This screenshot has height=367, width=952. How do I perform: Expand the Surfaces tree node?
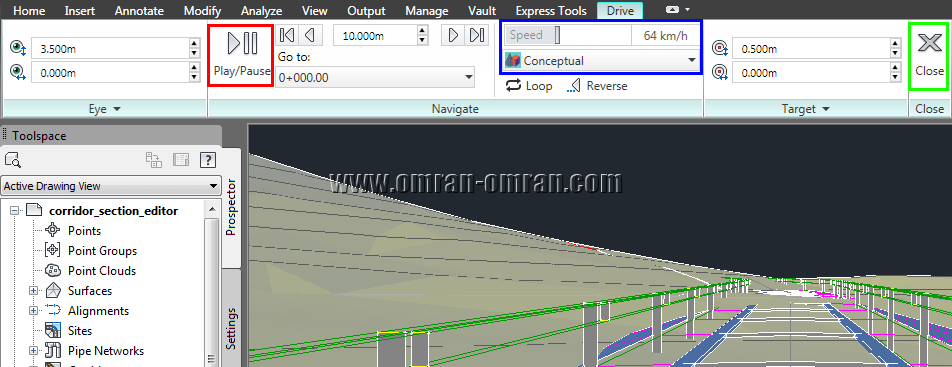click(x=33, y=291)
